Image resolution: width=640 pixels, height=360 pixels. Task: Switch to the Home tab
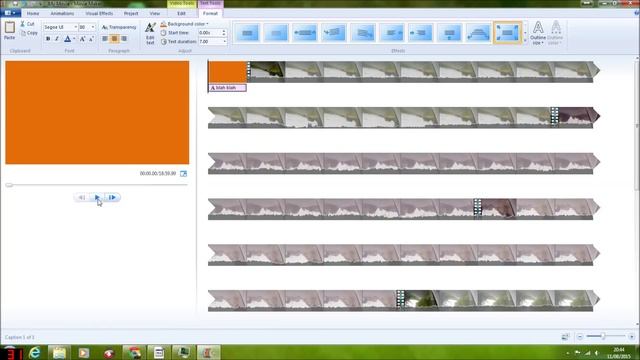[x=33, y=13]
